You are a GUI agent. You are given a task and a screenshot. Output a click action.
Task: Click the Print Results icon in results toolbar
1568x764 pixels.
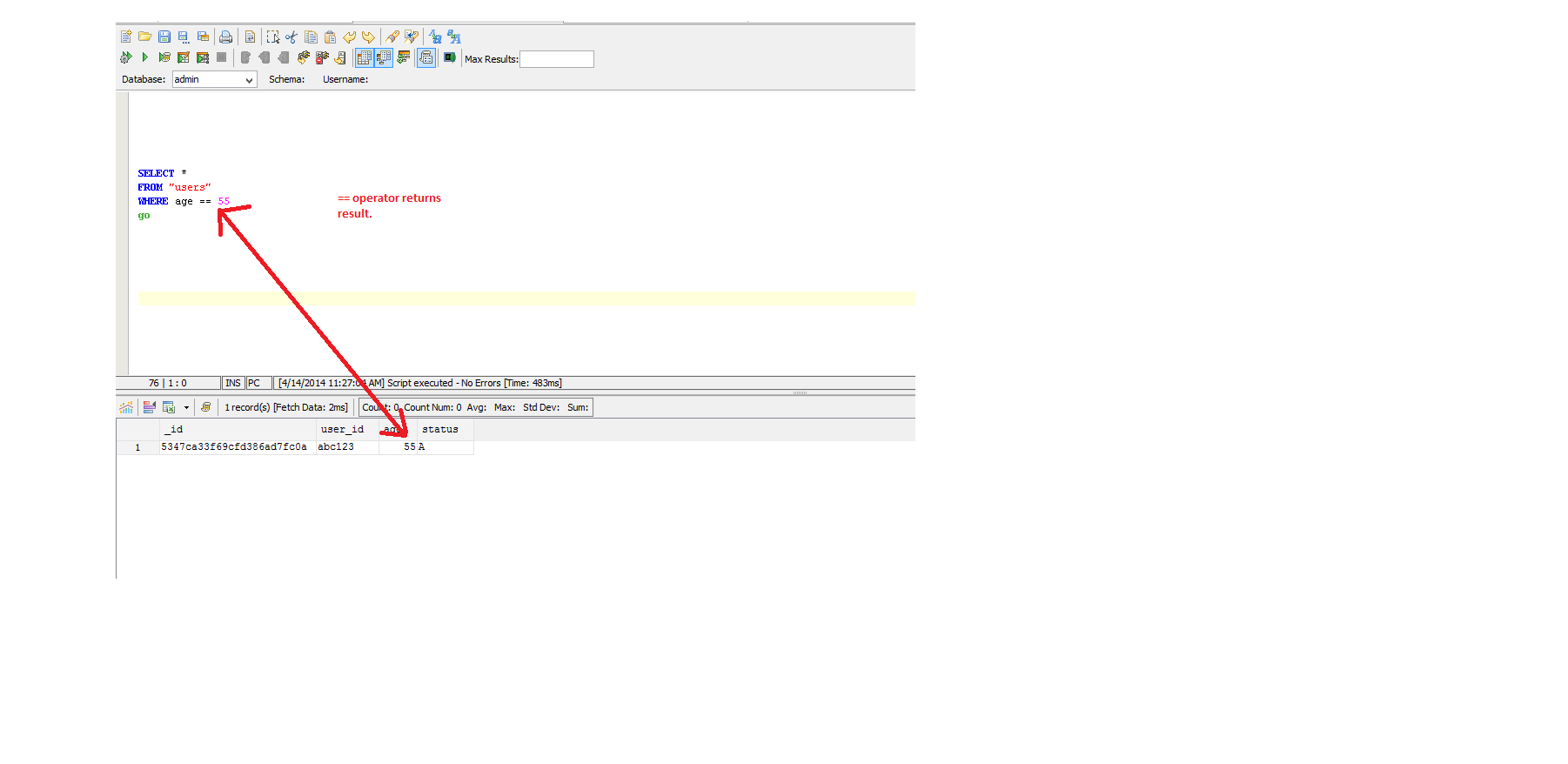(206, 407)
